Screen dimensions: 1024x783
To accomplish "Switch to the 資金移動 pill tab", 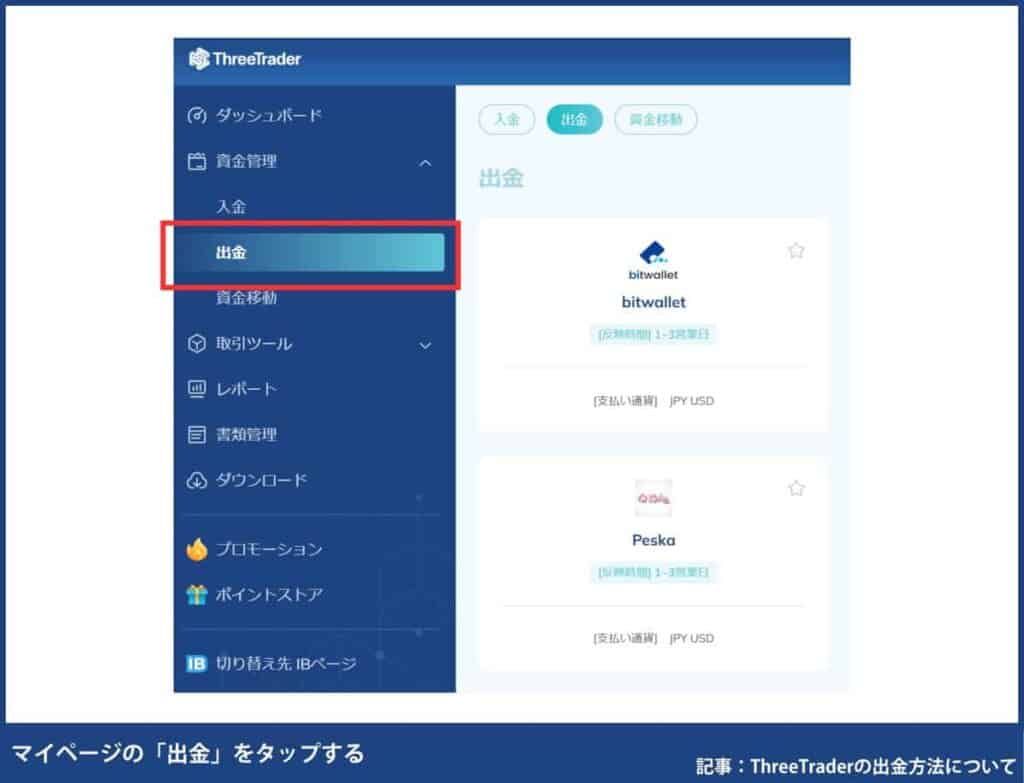I will (x=656, y=120).
